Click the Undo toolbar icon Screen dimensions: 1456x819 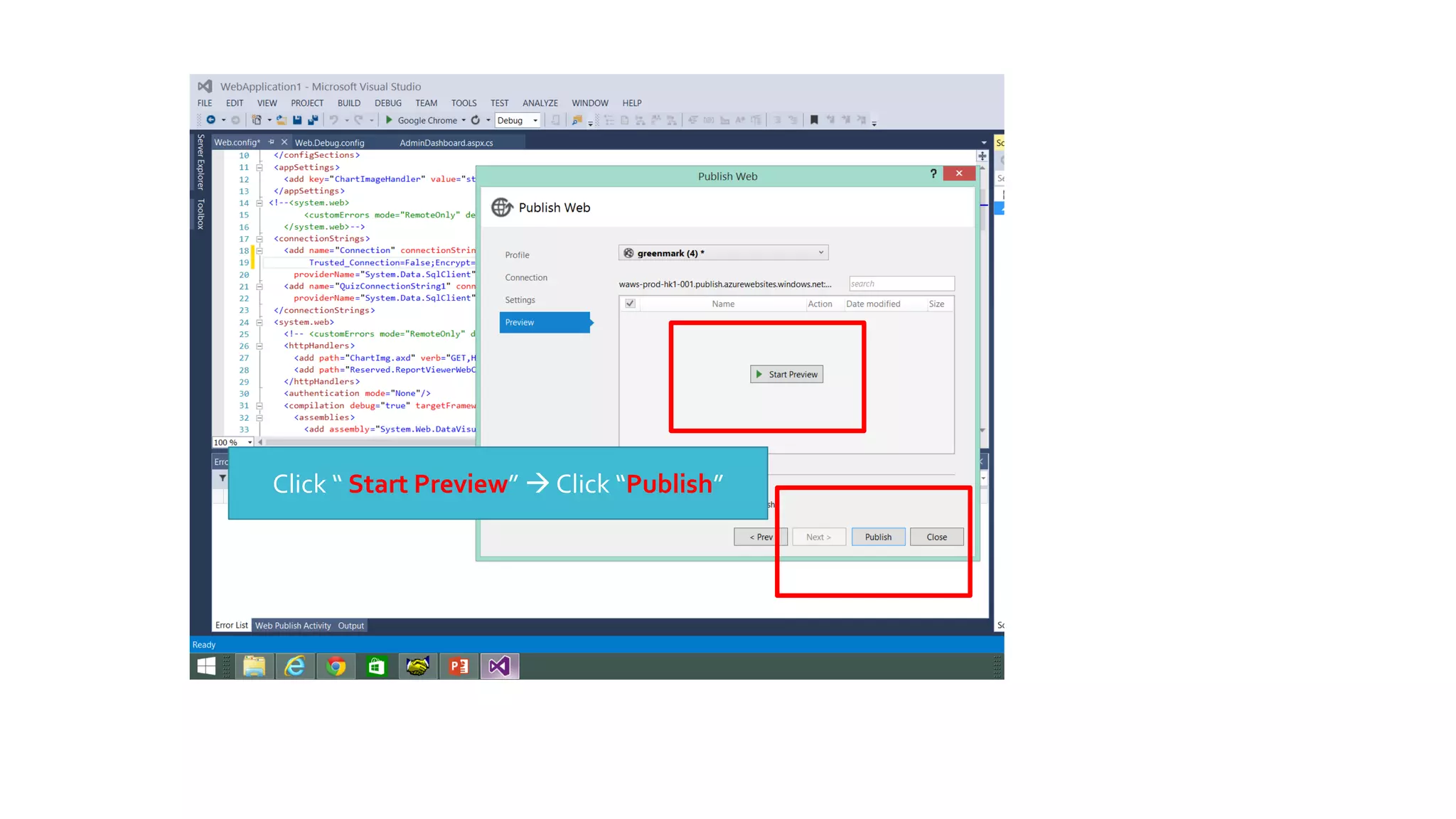click(x=333, y=120)
